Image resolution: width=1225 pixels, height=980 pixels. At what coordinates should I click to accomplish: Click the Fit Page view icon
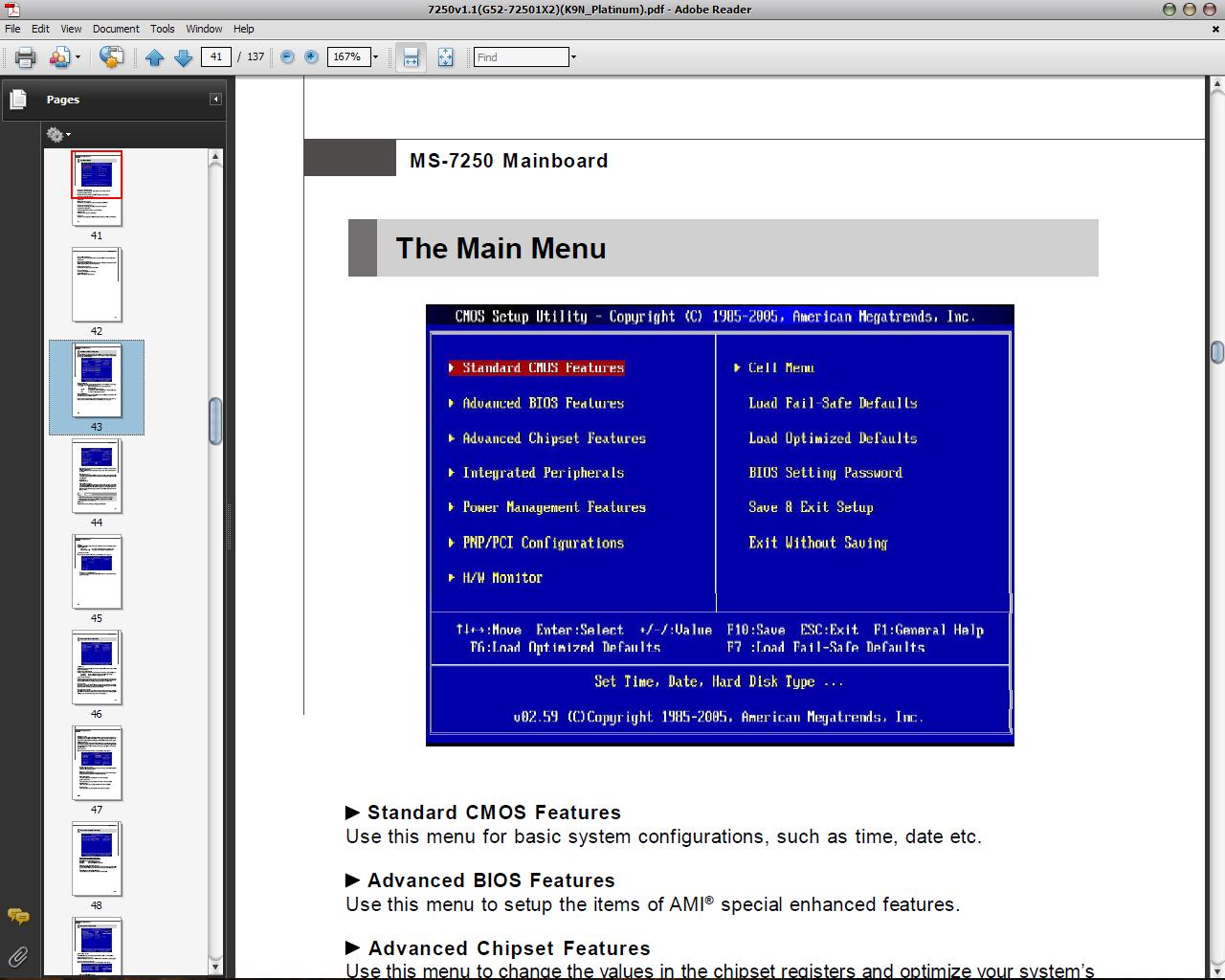[445, 57]
